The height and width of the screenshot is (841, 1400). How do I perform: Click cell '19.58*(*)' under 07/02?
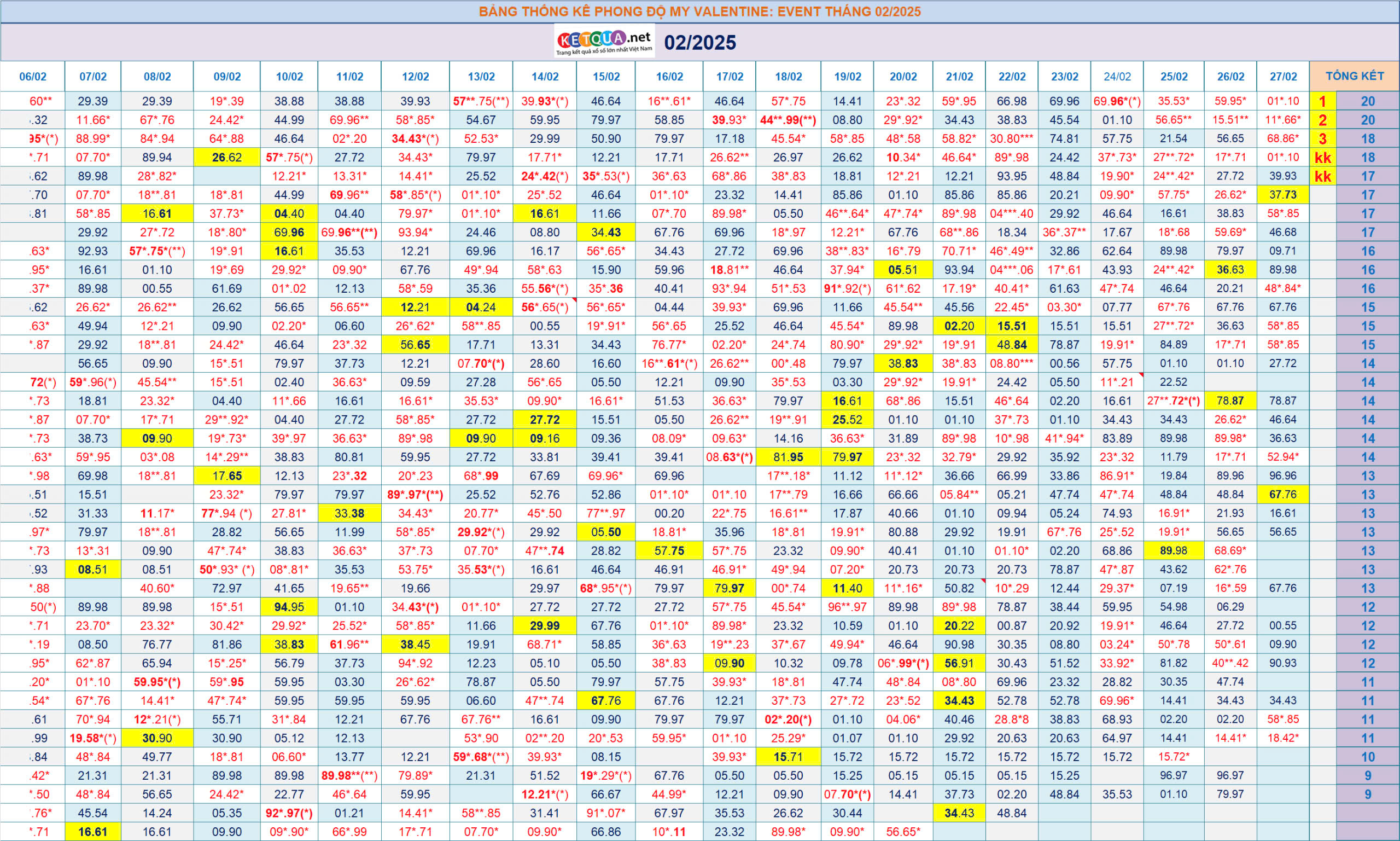click(x=93, y=739)
